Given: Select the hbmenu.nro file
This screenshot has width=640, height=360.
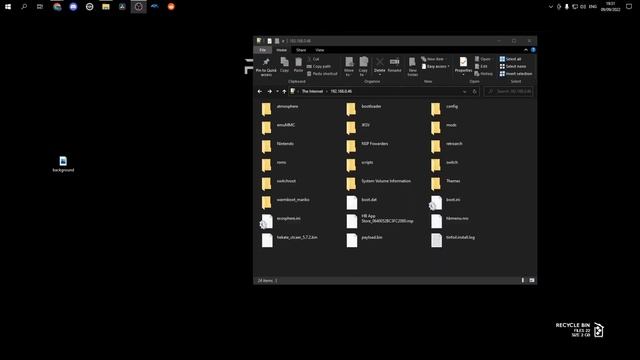Looking at the screenshot, I should (450, 221).
